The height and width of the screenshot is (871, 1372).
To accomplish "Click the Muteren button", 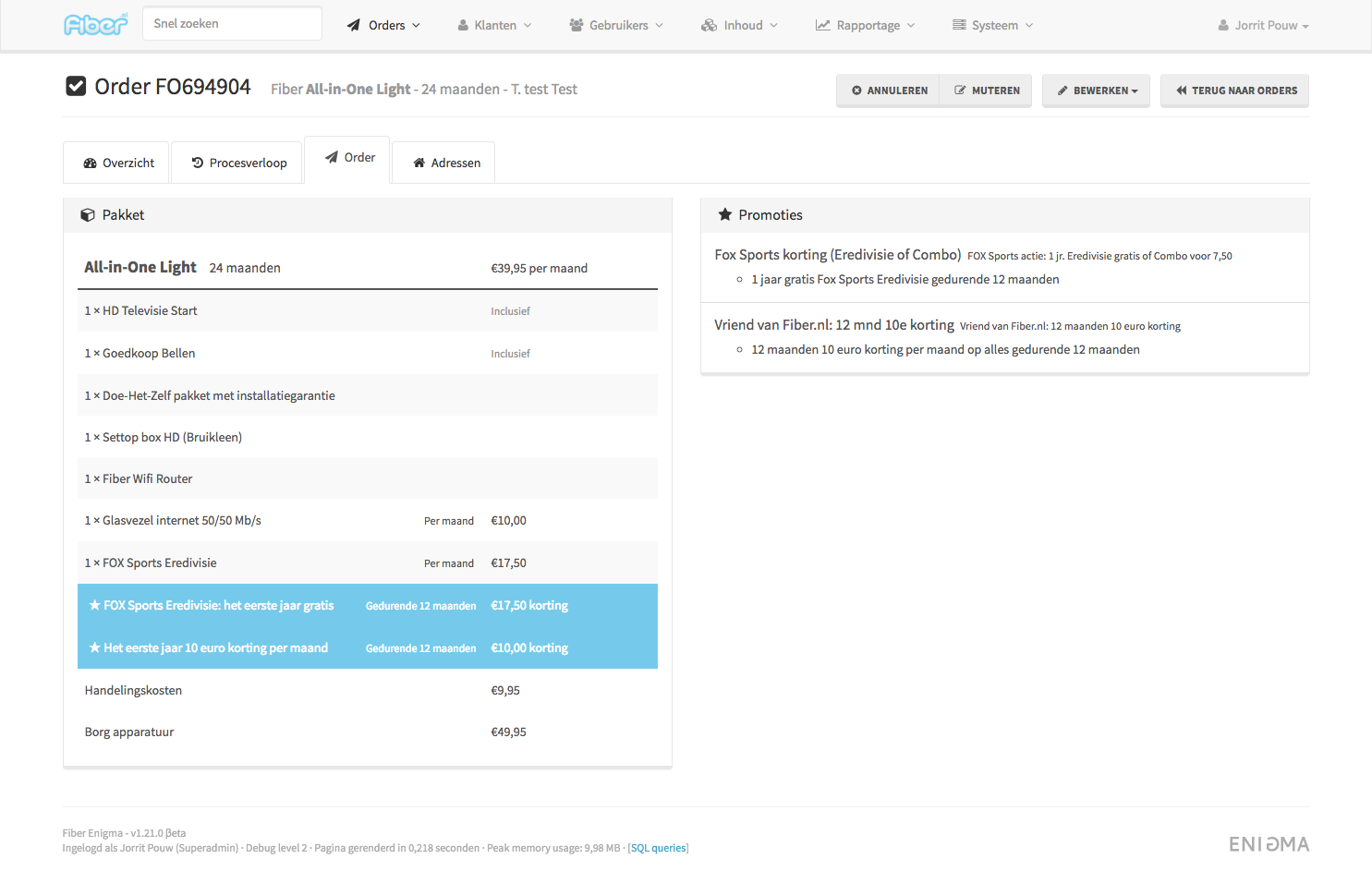I will coord(987,91).
